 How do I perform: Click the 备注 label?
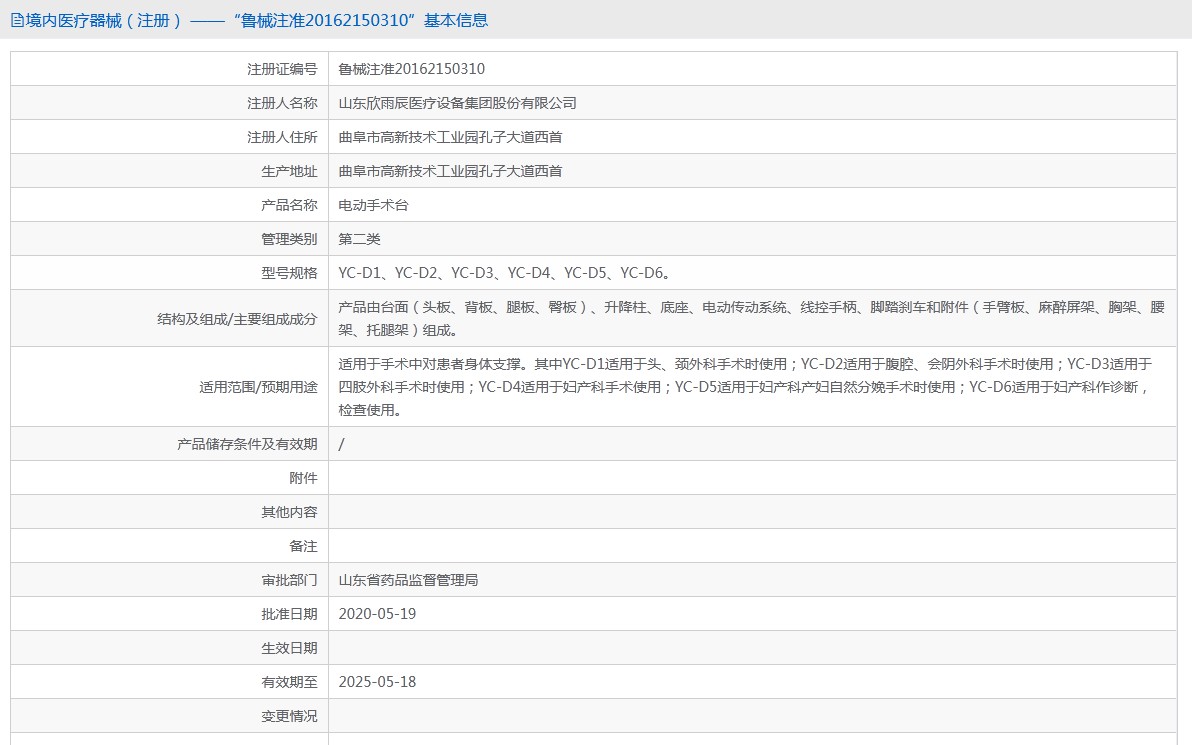[x=303, y=547]
